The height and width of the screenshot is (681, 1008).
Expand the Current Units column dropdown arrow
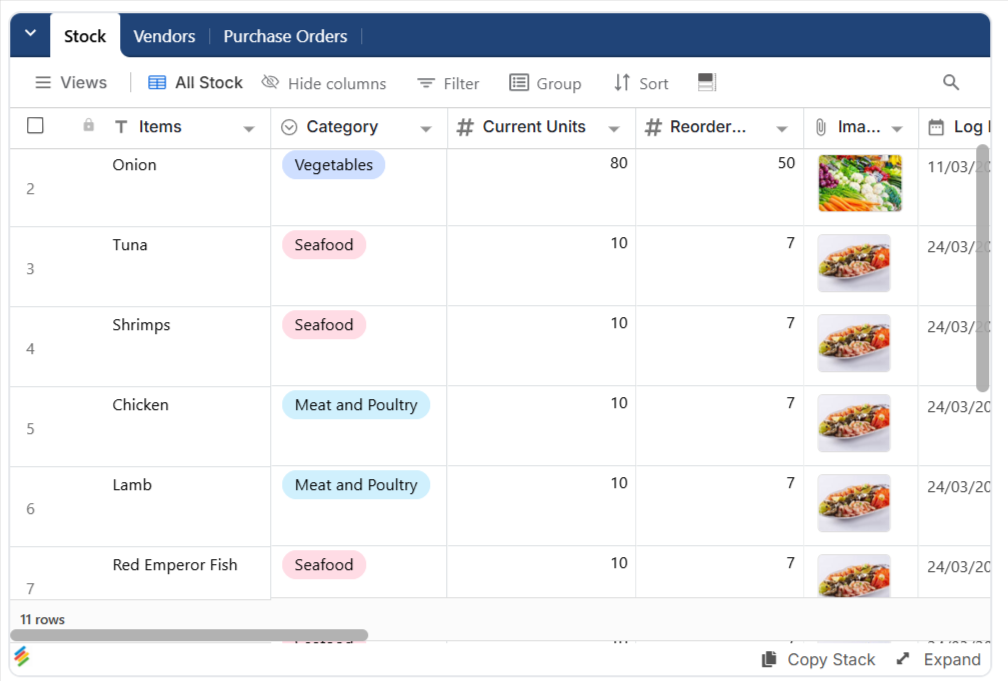614,129
